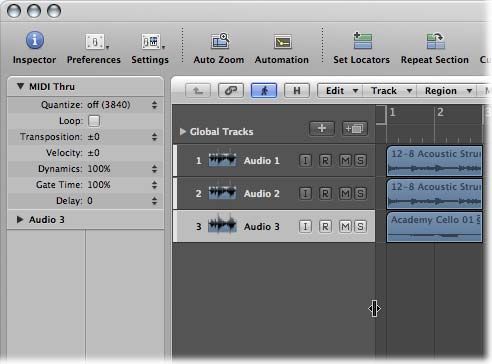Click the Dynamics 100% value
Screen dimensions: 492x364
pyautogui.click(x=99, y=169)
